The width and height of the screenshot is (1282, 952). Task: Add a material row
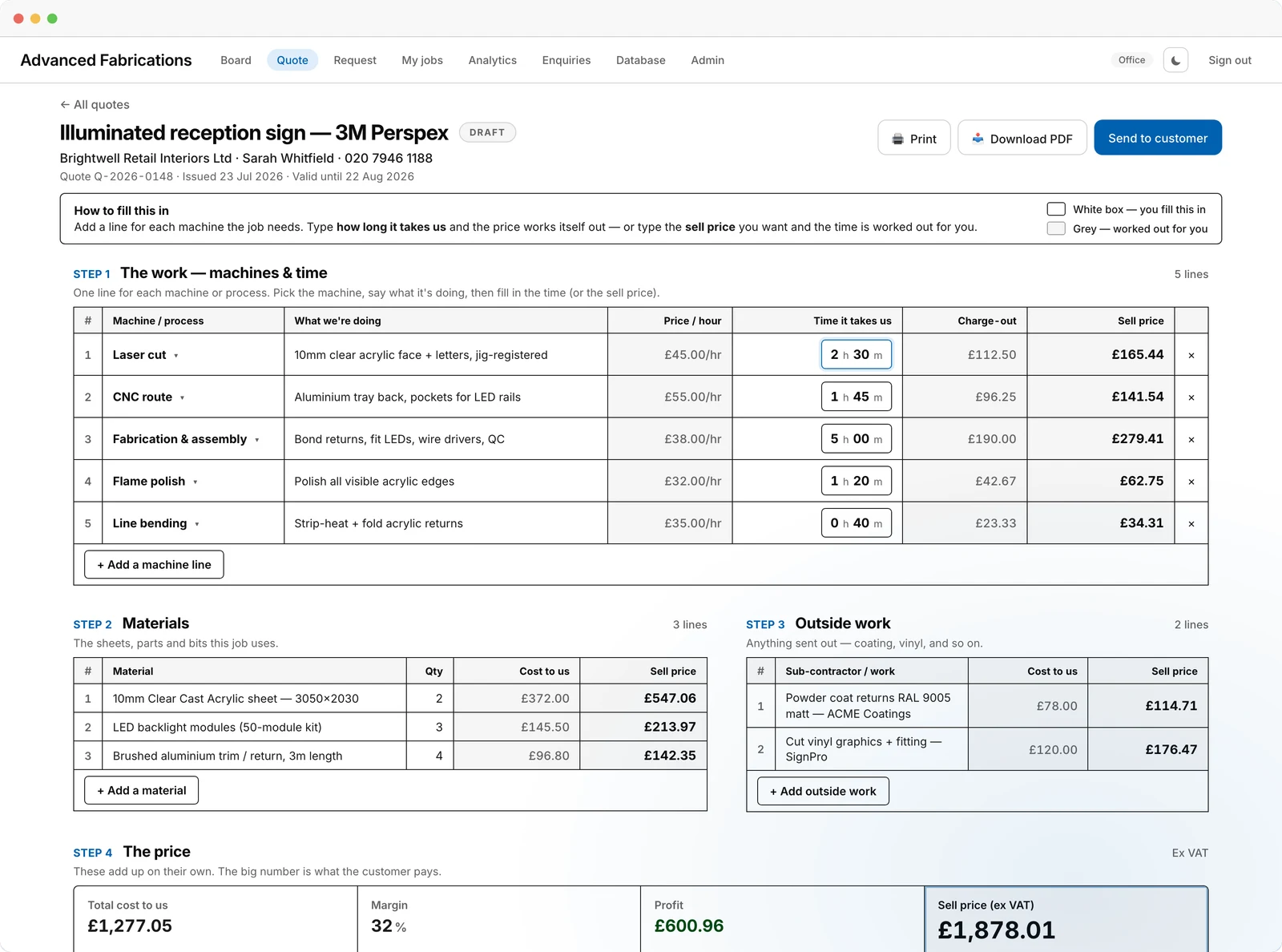click(x=142, y=790)
